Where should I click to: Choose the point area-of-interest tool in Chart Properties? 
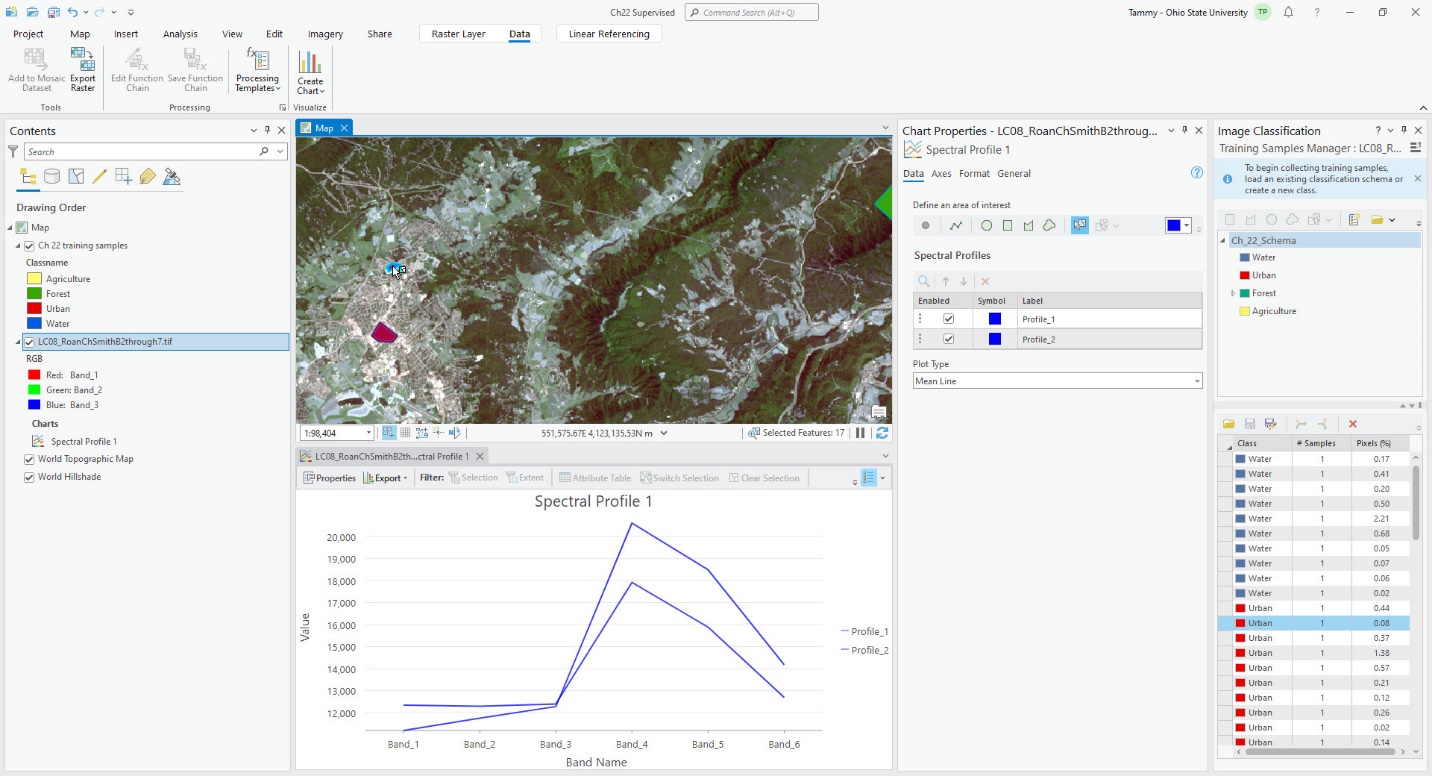[925, 226]
